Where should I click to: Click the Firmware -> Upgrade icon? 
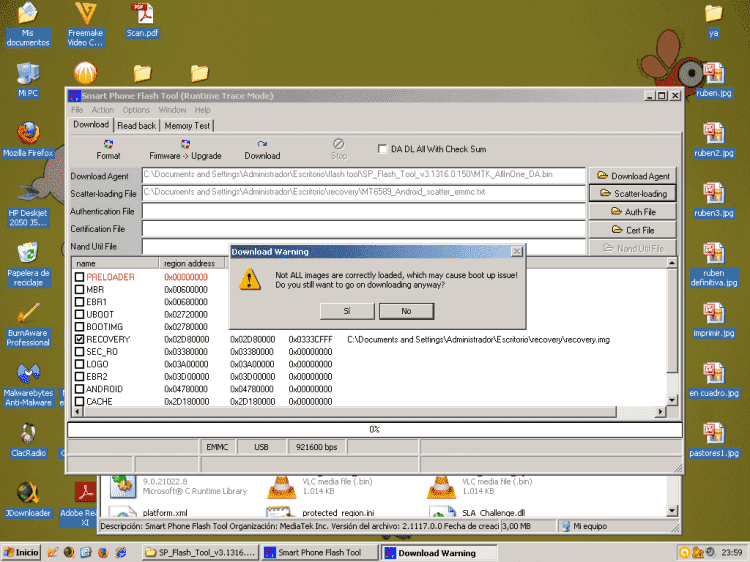coord(185,149)
